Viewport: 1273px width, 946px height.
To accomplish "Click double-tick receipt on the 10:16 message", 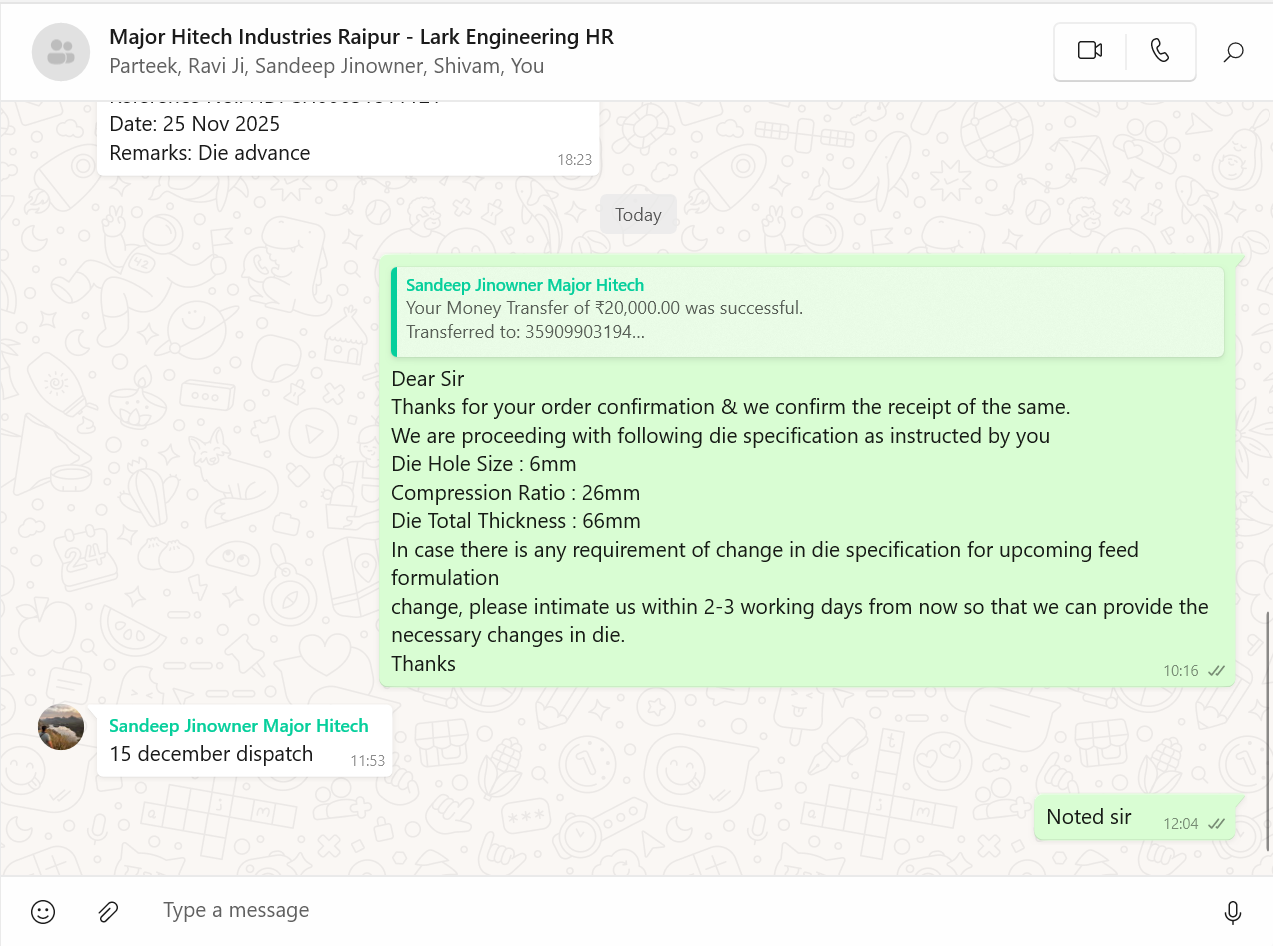I will point(1216,671).
